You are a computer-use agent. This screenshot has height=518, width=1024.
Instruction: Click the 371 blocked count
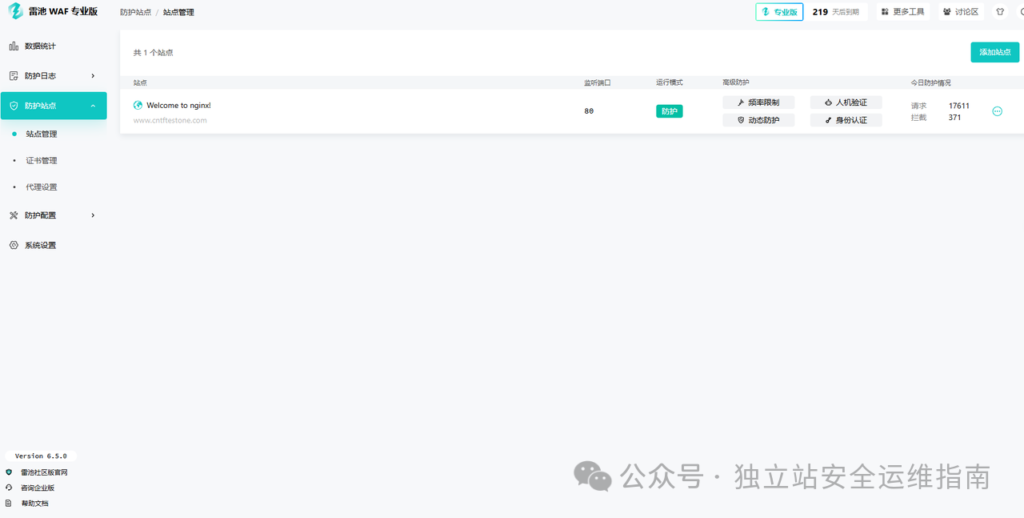coord(955,118)
